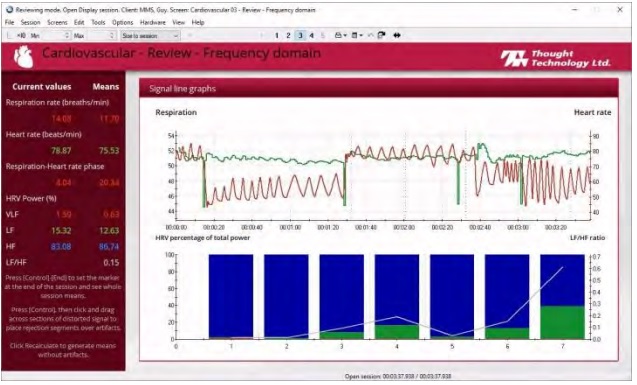Click the 'Respiration rate (breaths/min)' label

coord(57,102)
